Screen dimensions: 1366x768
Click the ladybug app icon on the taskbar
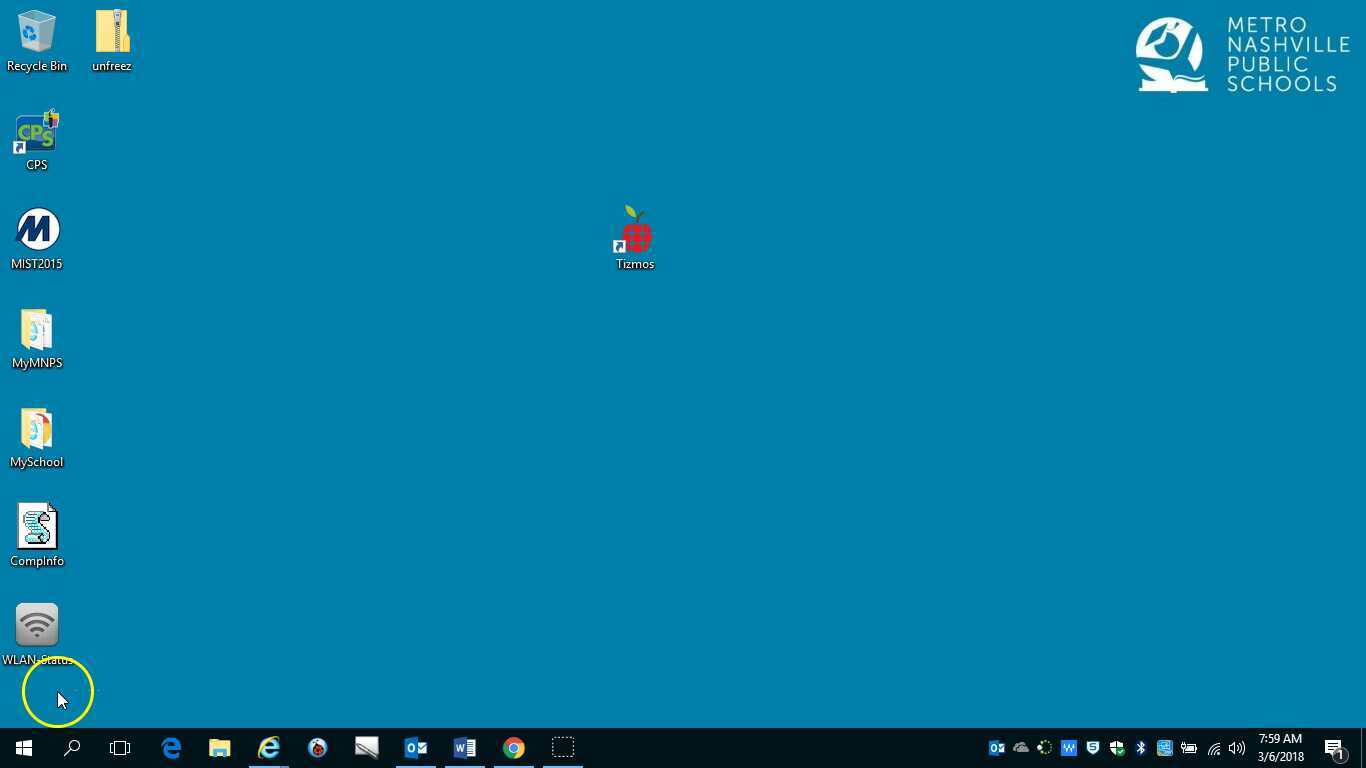pos(318,748)
